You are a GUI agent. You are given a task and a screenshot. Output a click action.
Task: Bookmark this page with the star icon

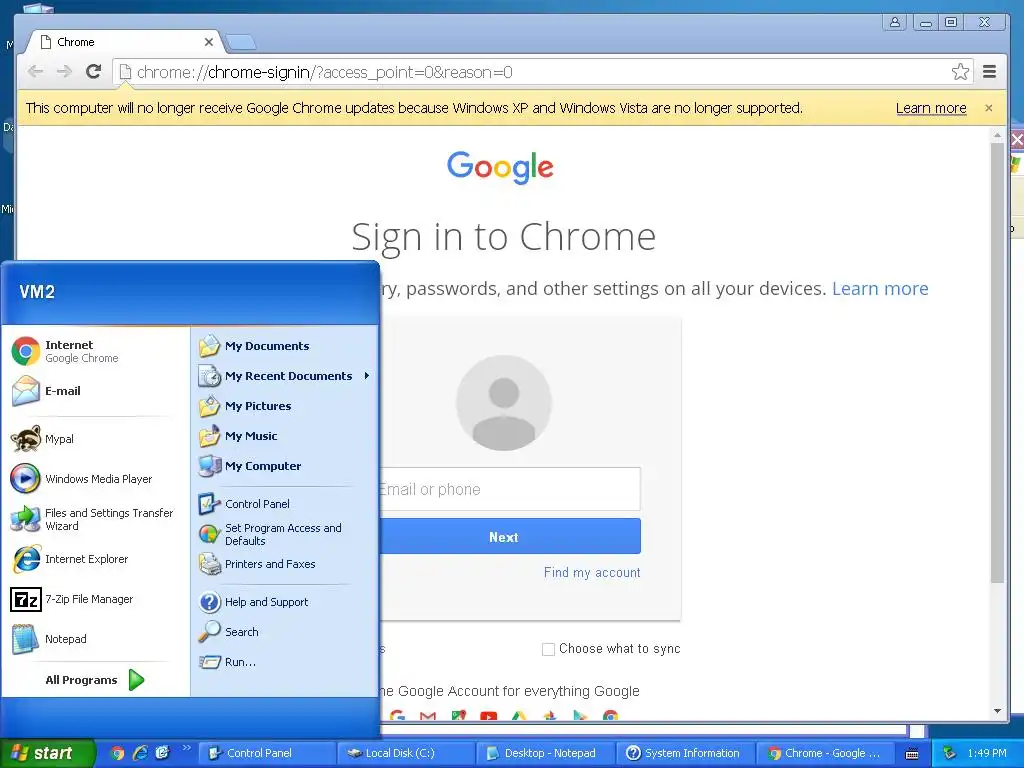click(x=960, y=71)
